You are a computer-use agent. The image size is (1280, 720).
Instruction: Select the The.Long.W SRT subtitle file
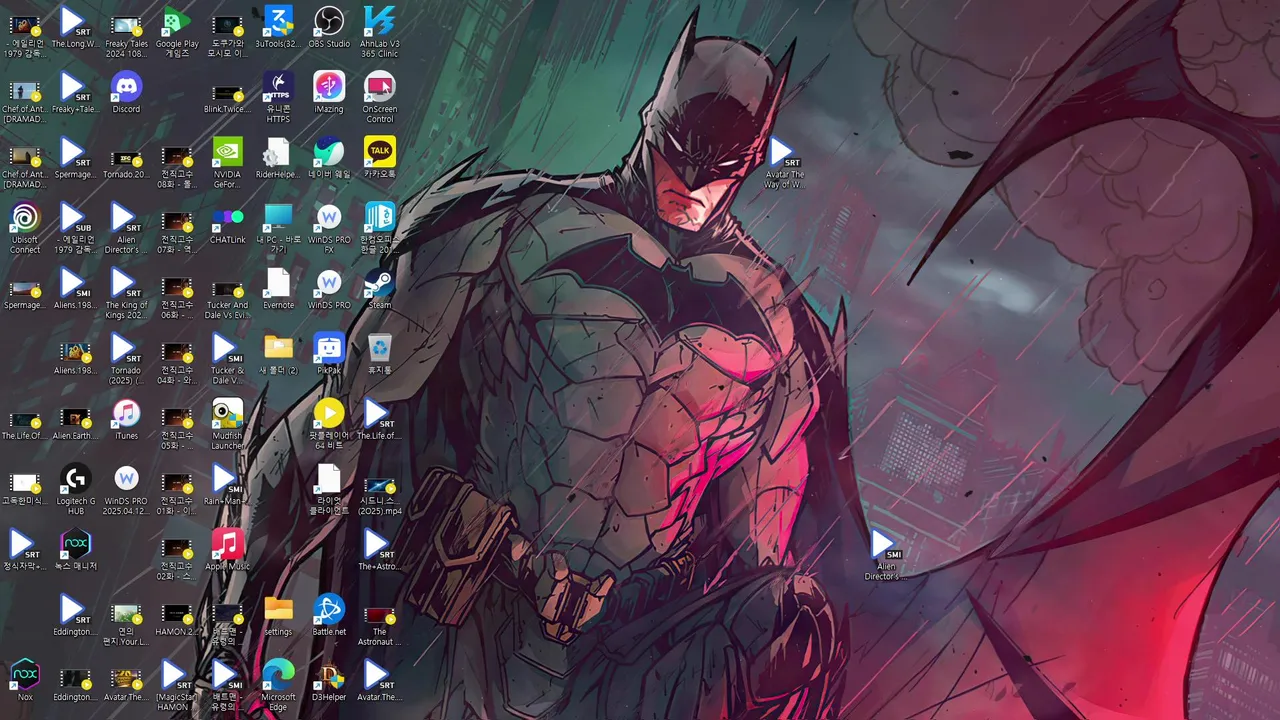(75, 28)
